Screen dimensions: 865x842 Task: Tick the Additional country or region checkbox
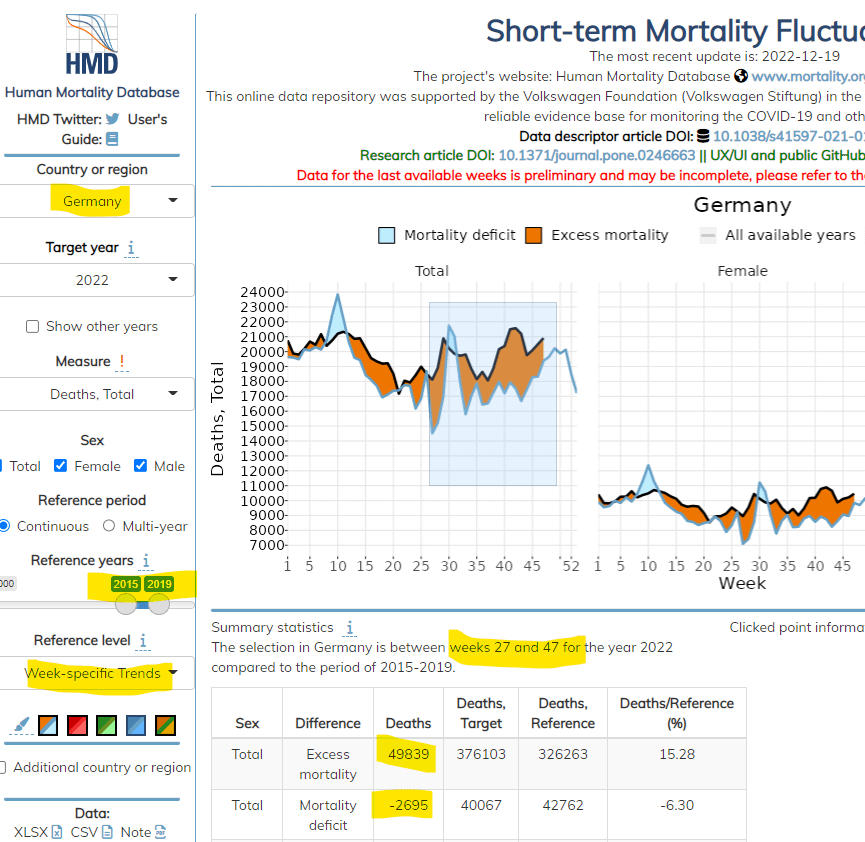(x=3, y=768)
